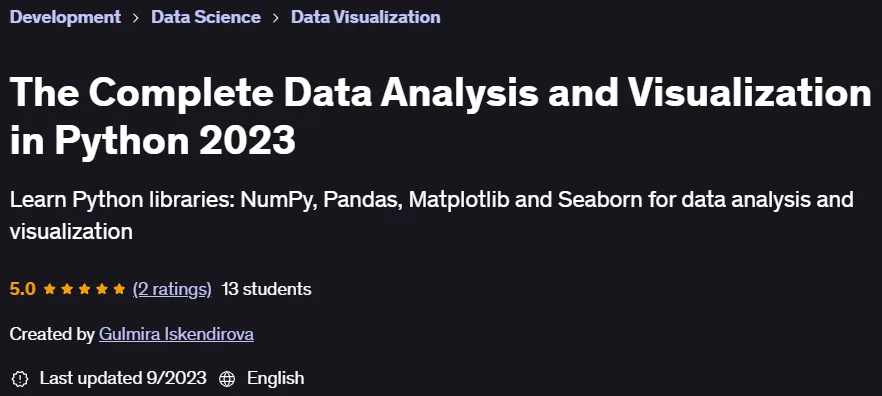This screenshot has width=882, height=396.
Task: Click the second orange rating star
Action: [67, 289]
